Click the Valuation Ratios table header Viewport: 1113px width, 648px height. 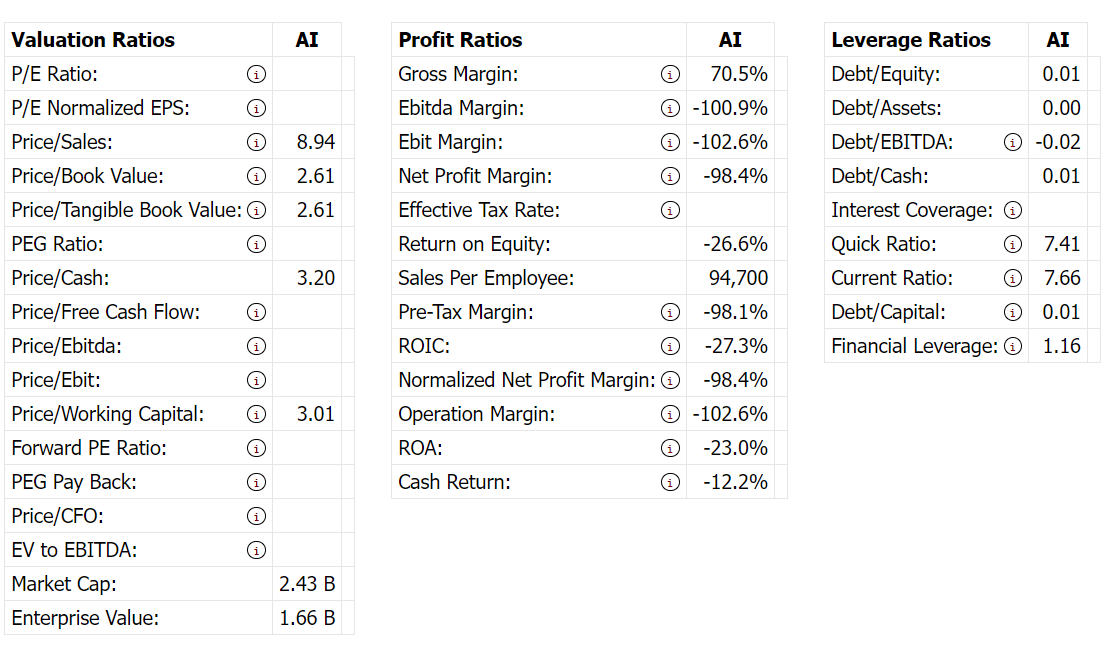pyautogui.click(x=93, y=40)
